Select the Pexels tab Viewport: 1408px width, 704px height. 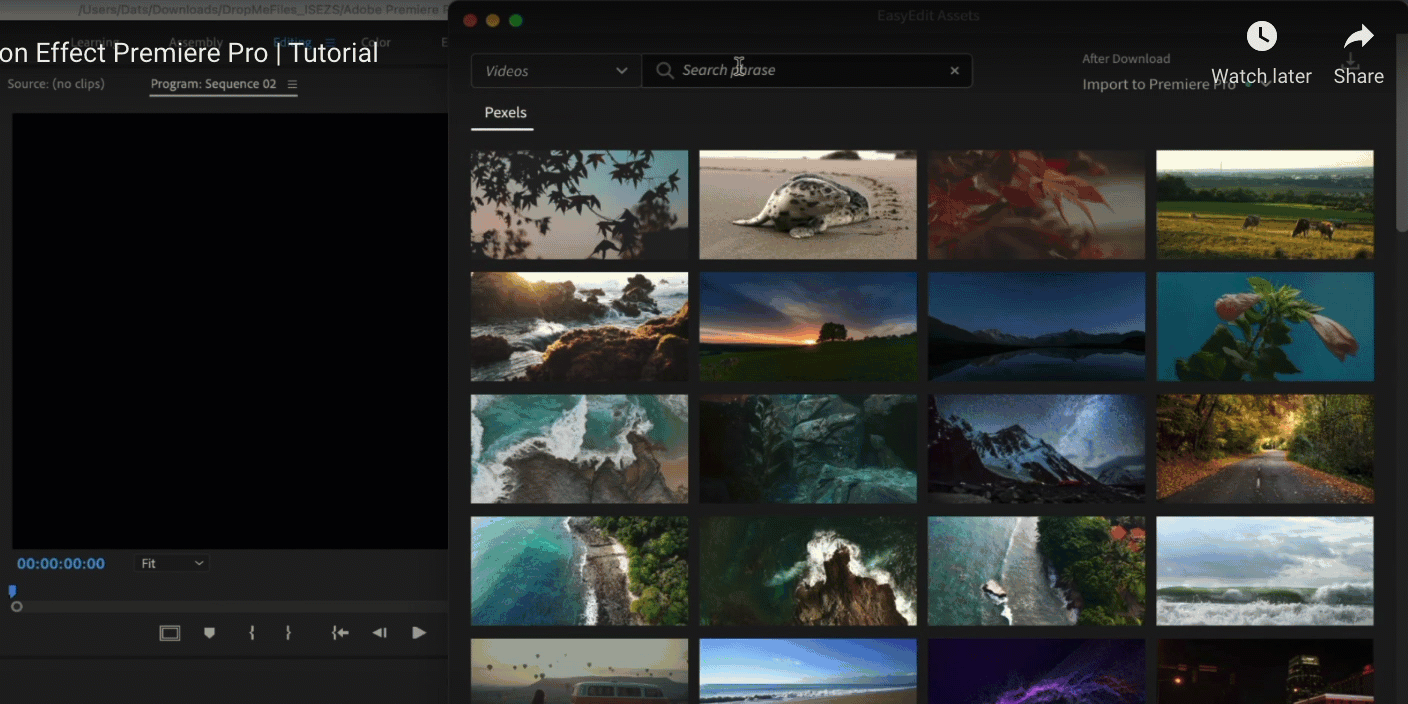(505, 113)
